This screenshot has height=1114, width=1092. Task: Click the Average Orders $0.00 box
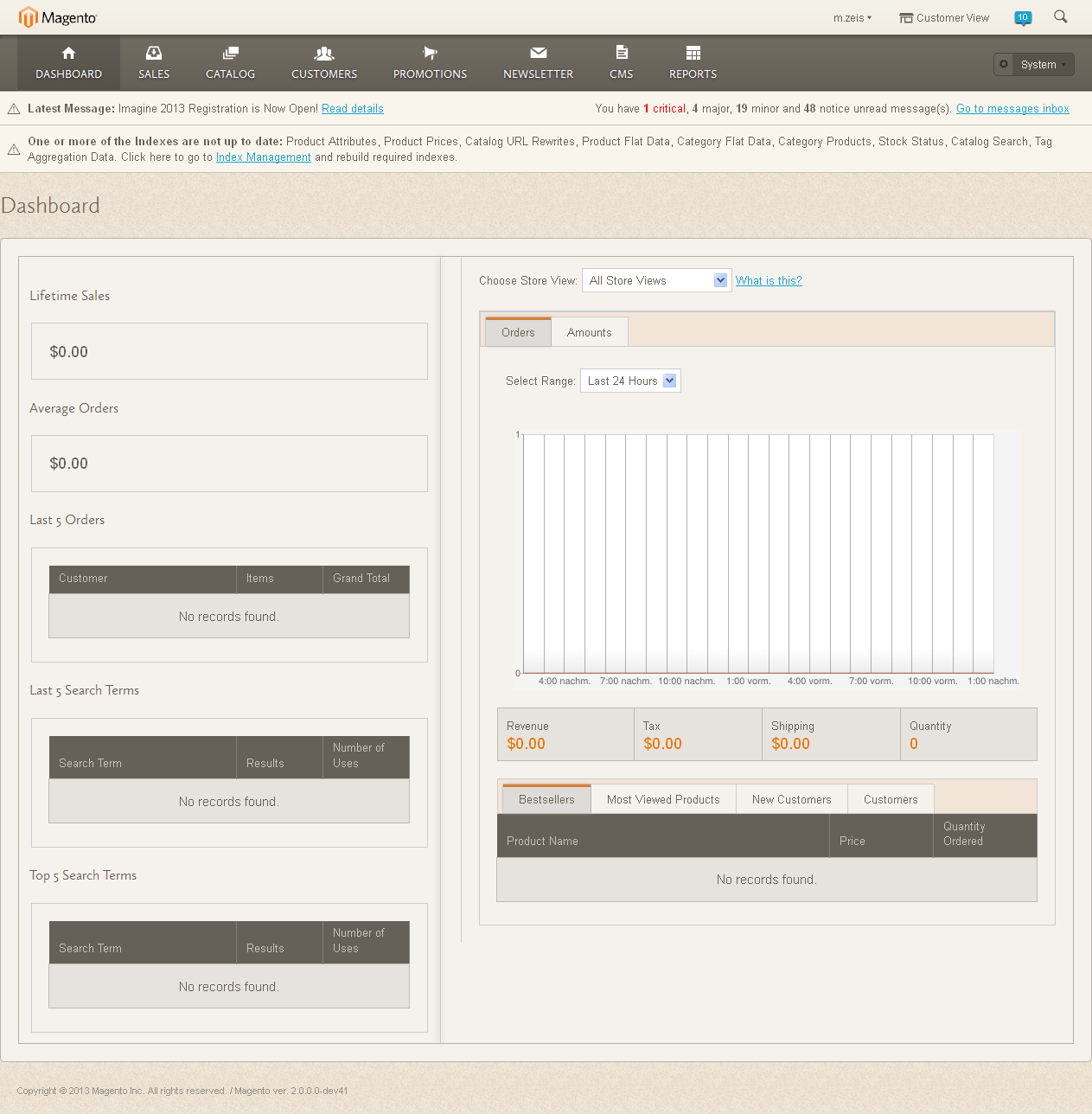click(x=229, y=464)
